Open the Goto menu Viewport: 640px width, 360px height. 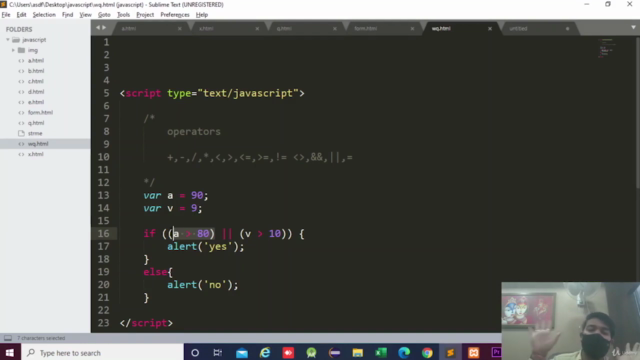[x=104, y=15]
